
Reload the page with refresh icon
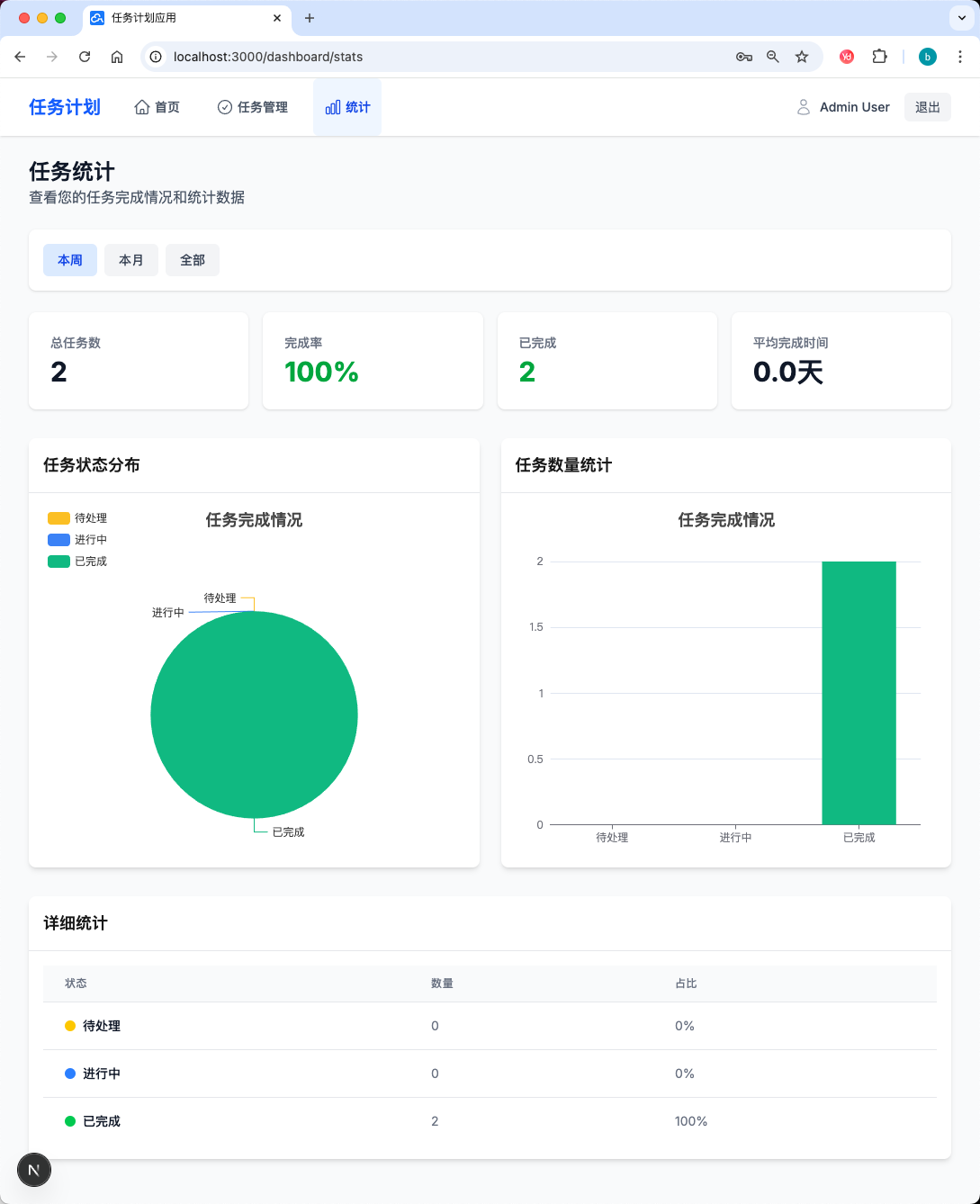click(85, 57)
